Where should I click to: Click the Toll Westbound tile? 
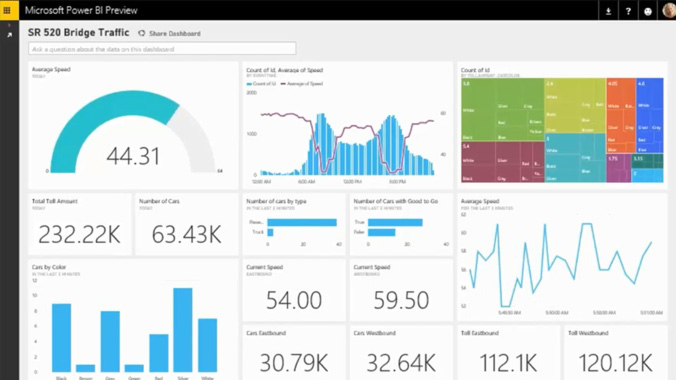click(616, 353)
